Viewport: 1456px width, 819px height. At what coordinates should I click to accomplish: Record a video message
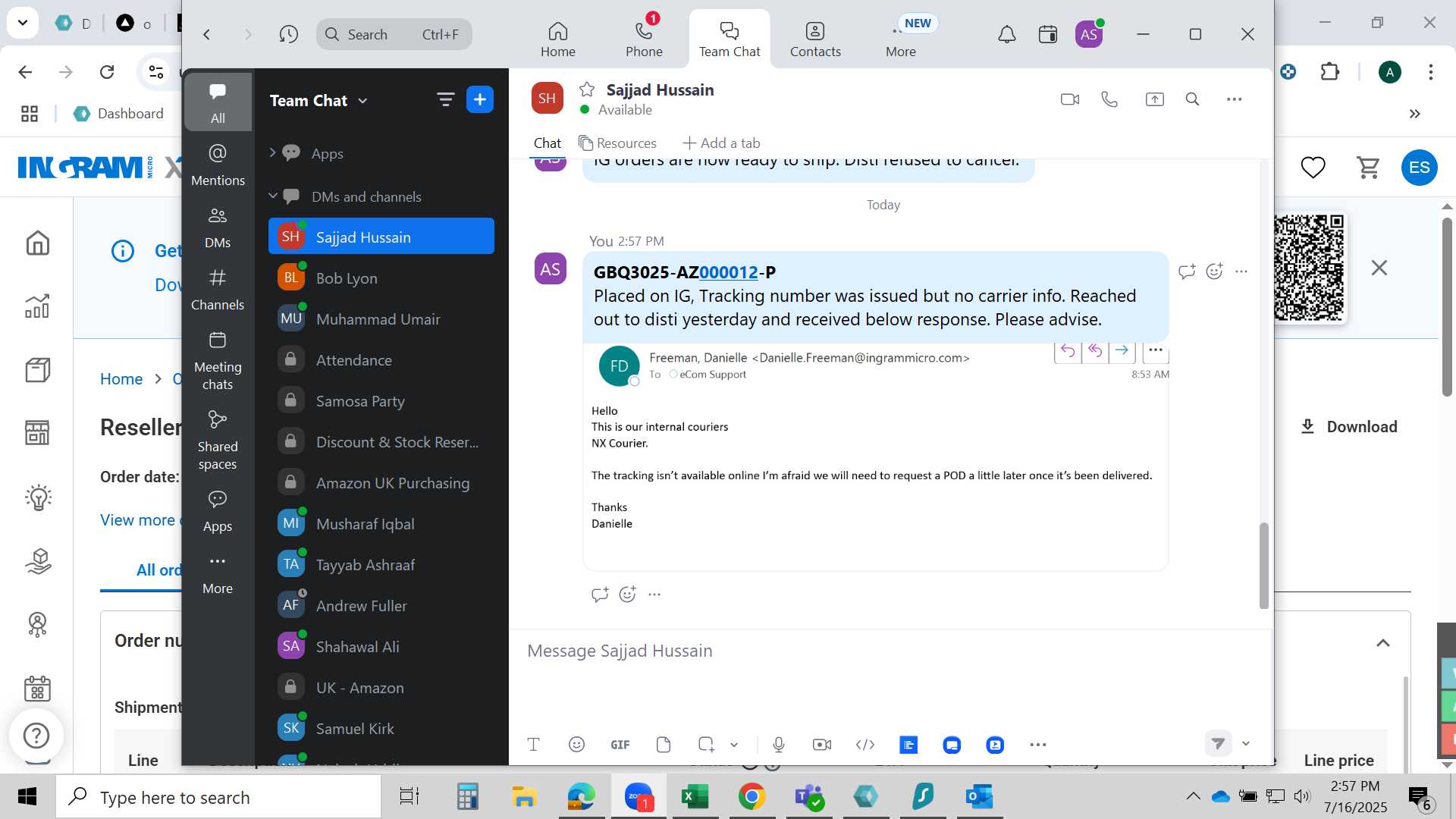821,745
